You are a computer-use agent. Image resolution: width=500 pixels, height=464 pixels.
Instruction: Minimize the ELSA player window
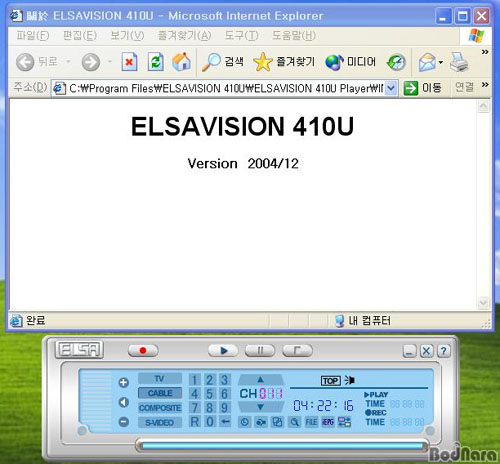pyautogui.click(x=409, y=351)
